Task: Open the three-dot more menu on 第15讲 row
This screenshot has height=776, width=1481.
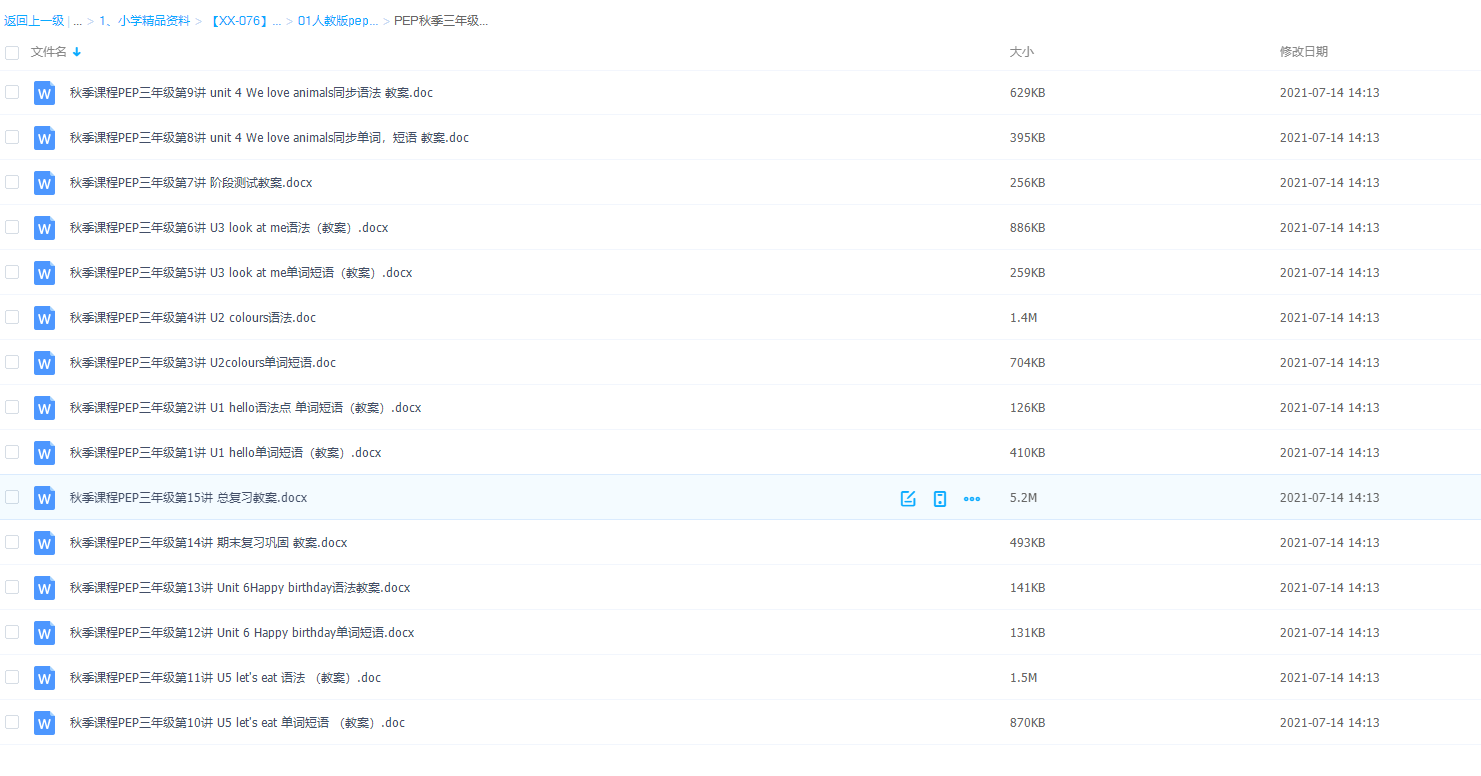Action: click(x=972, y=498)
